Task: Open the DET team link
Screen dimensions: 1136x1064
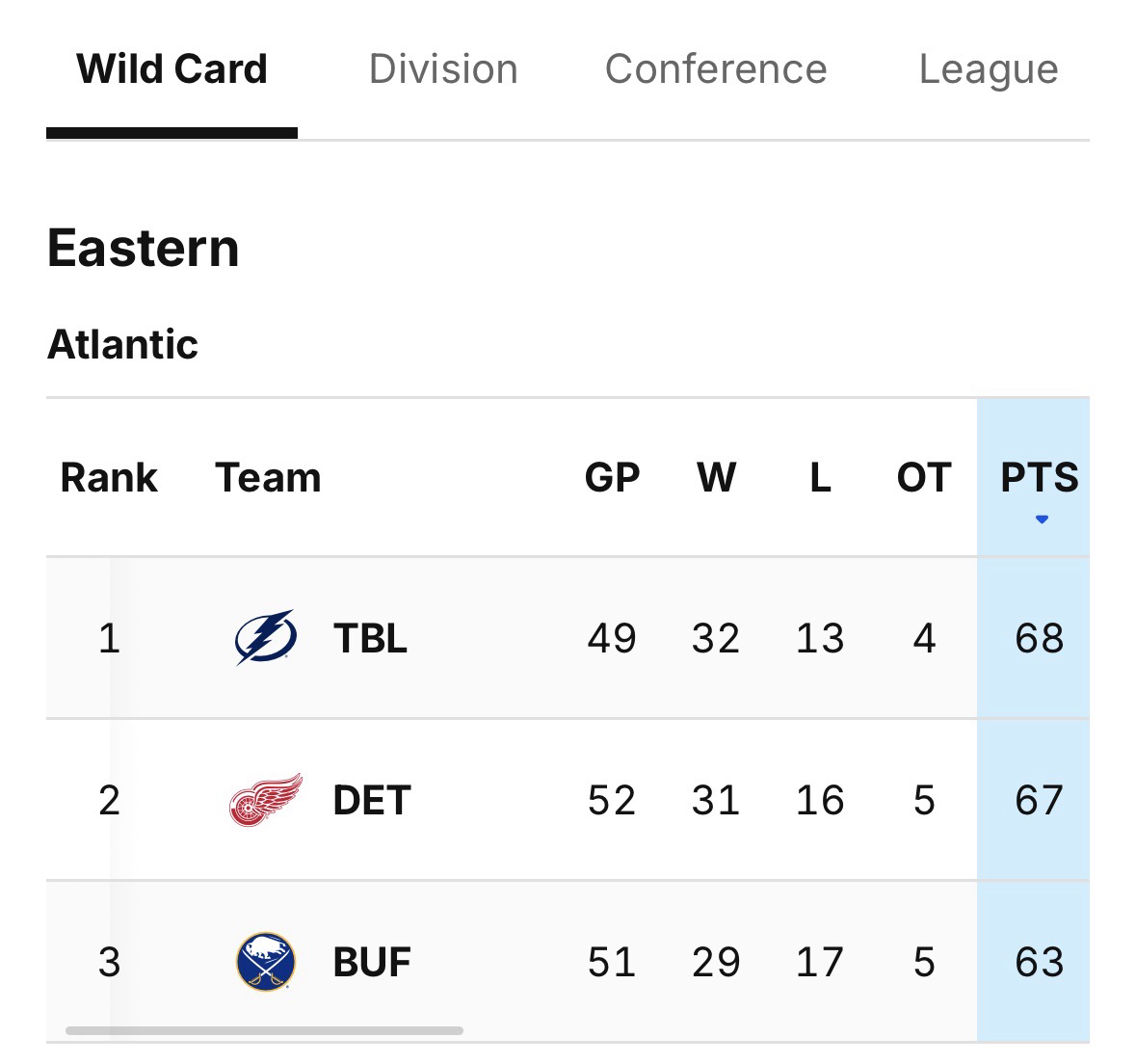Action: click(x=372, y=800)
